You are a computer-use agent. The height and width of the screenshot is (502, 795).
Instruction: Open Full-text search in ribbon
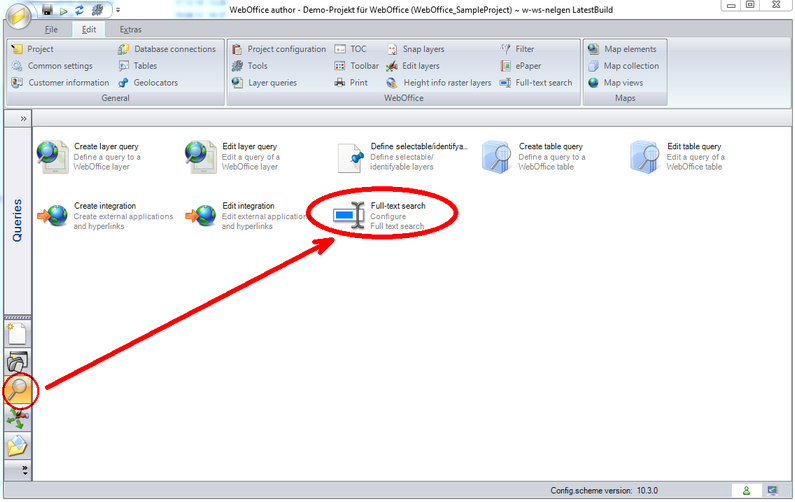click(536, 83)
